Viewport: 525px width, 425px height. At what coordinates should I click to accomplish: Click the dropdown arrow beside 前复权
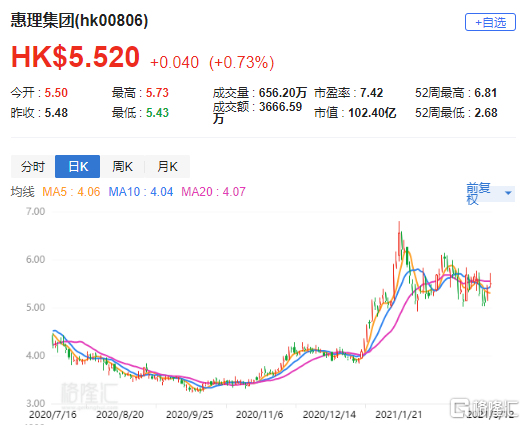click(508, 193)
